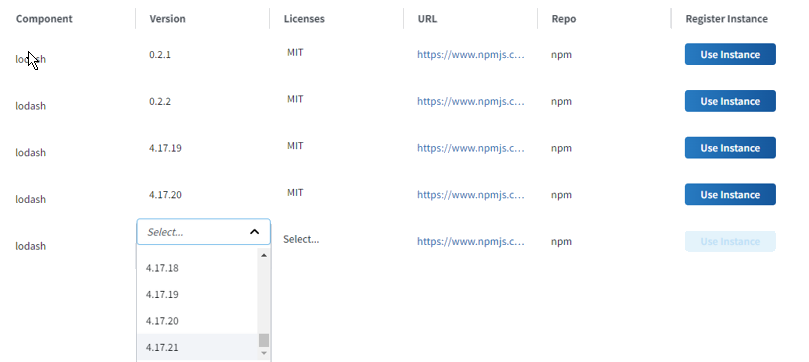The height and width of the screenshot is (362, 809).
Task: Click the Repo column header
Action: pyautogui.click(x=563, y=19)
